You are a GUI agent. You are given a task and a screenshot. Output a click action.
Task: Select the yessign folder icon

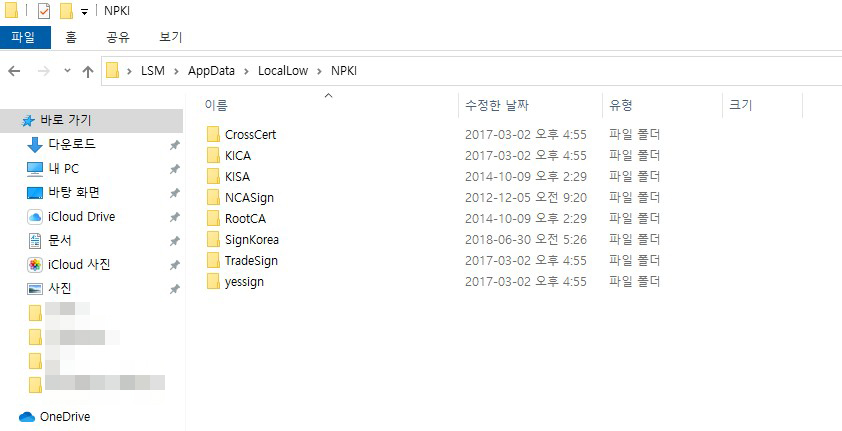(x=213, y=282)
